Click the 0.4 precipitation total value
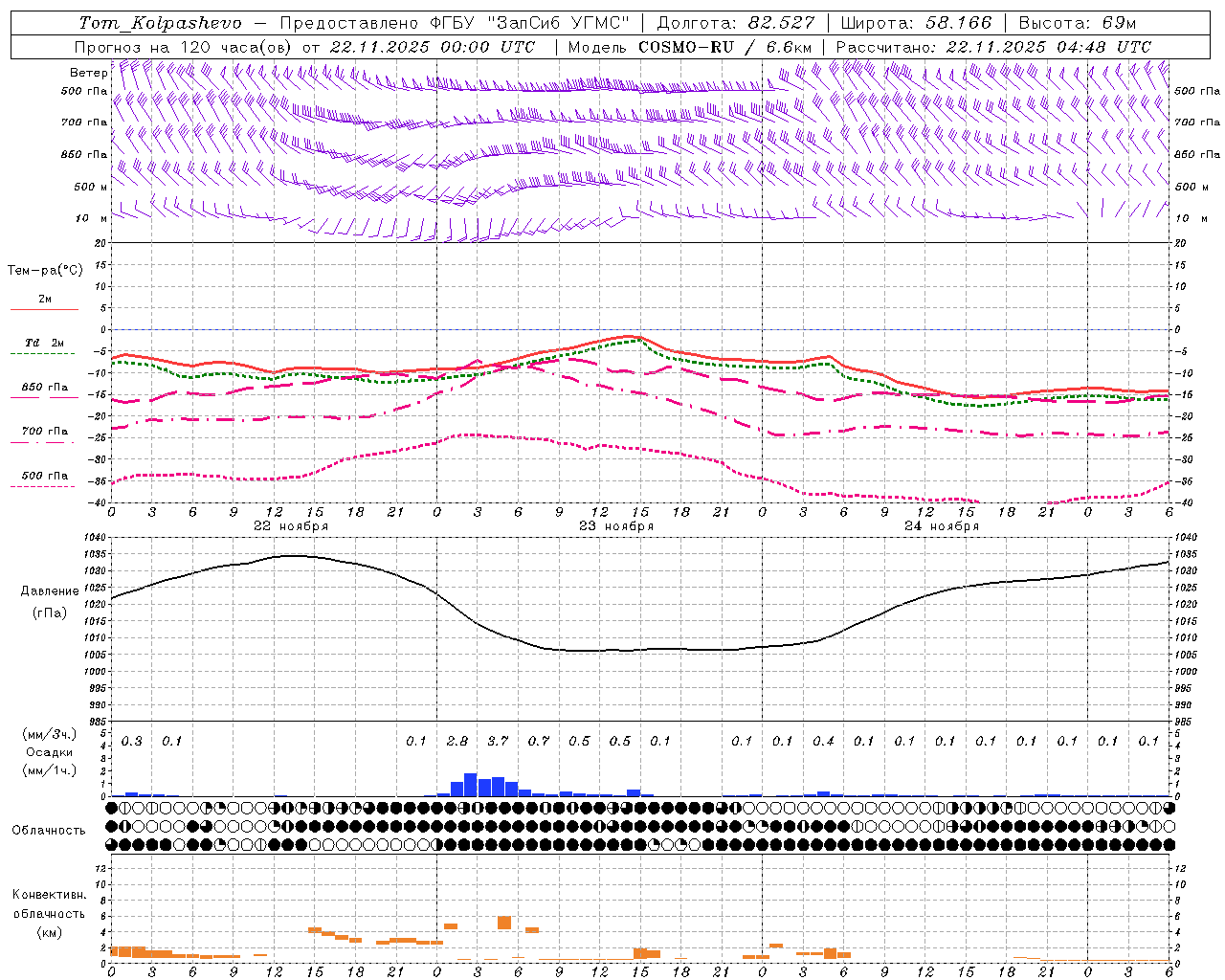 pos(823,741)
